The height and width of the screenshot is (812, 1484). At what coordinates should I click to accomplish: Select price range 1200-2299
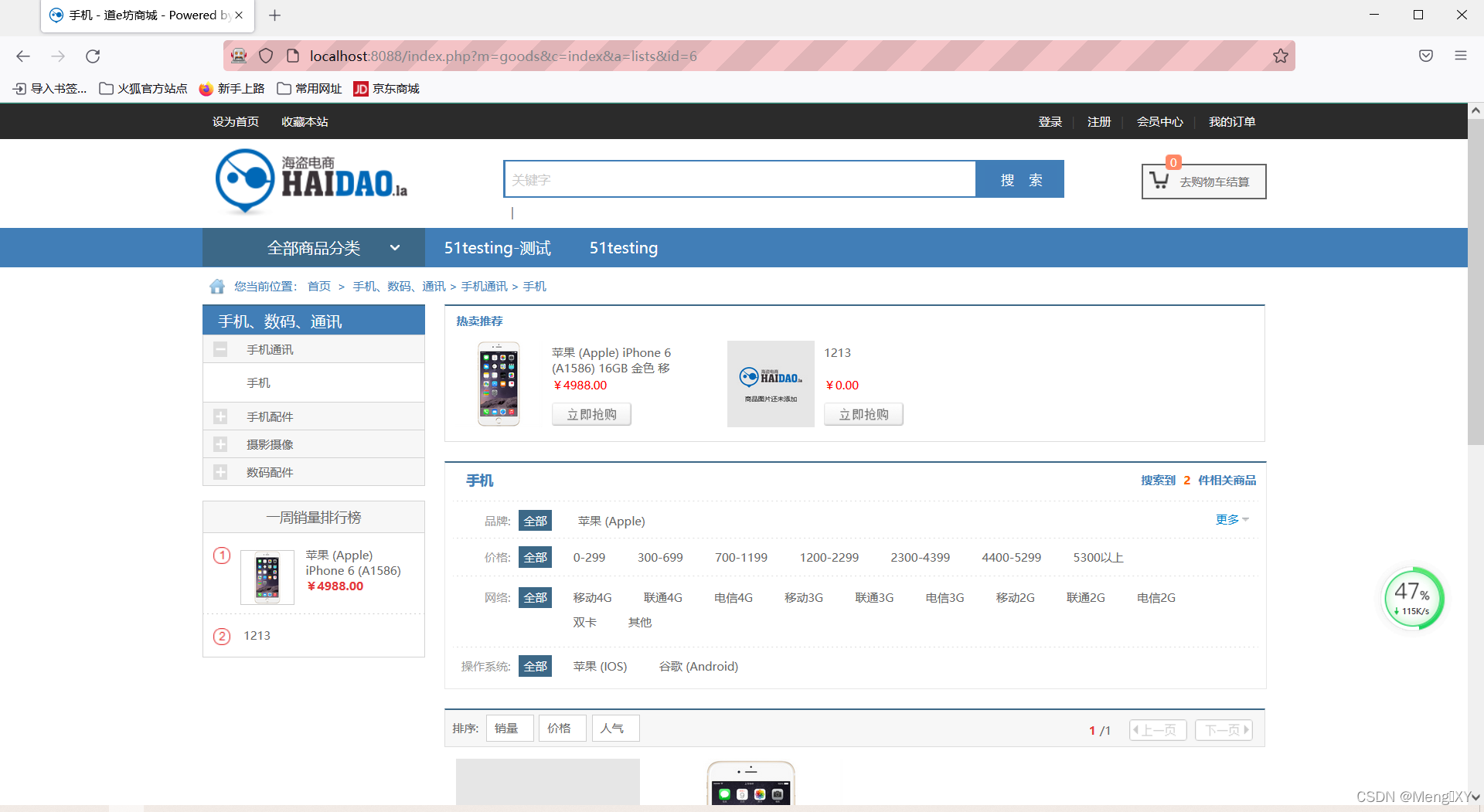tap(829, 557)
